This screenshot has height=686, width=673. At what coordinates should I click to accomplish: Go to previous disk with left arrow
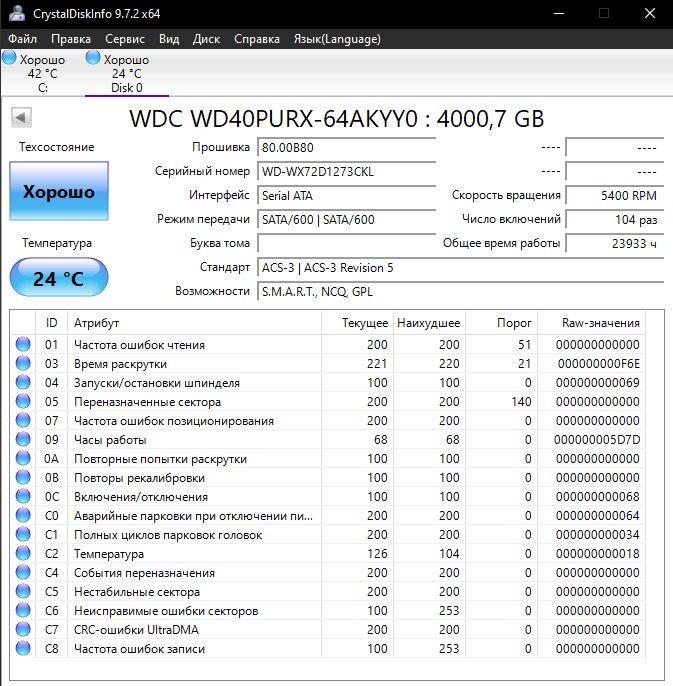coord(21,117)
